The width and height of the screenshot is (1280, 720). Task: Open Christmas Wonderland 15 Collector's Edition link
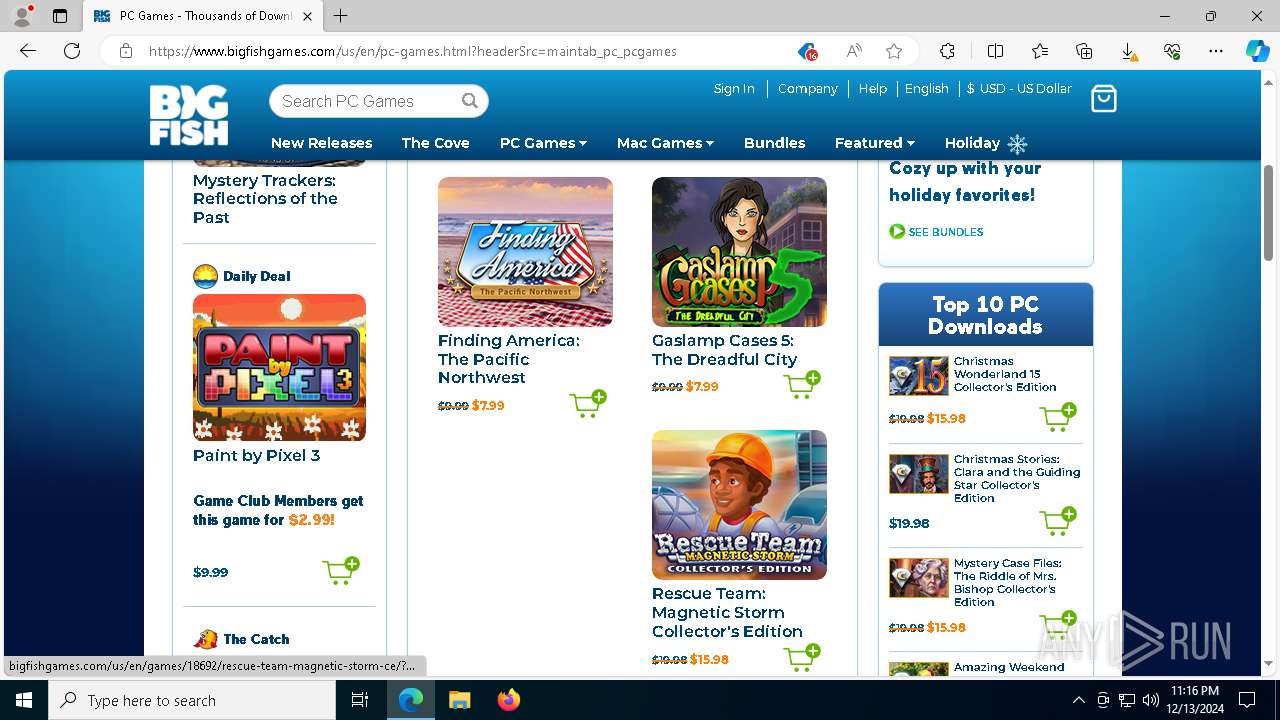(x=1005, y=374)
